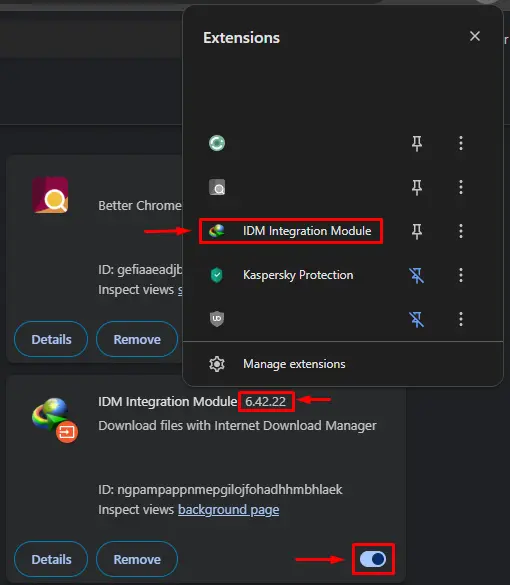Image resolution: width=510 pixels, height=585 pixels.
Task: Unpin the uBlock shield extension
Action: click(417, 319)
